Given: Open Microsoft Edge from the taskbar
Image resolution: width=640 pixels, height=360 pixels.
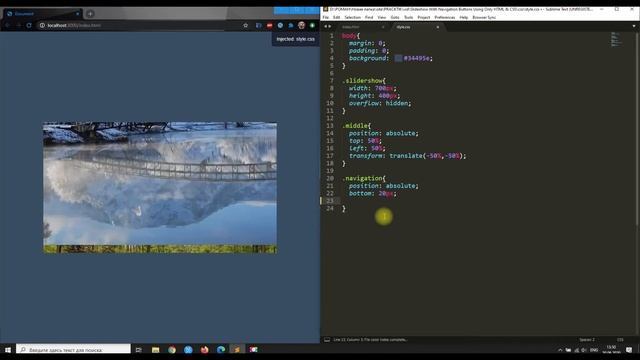Looking at the screenshot, I should (221, 350).
